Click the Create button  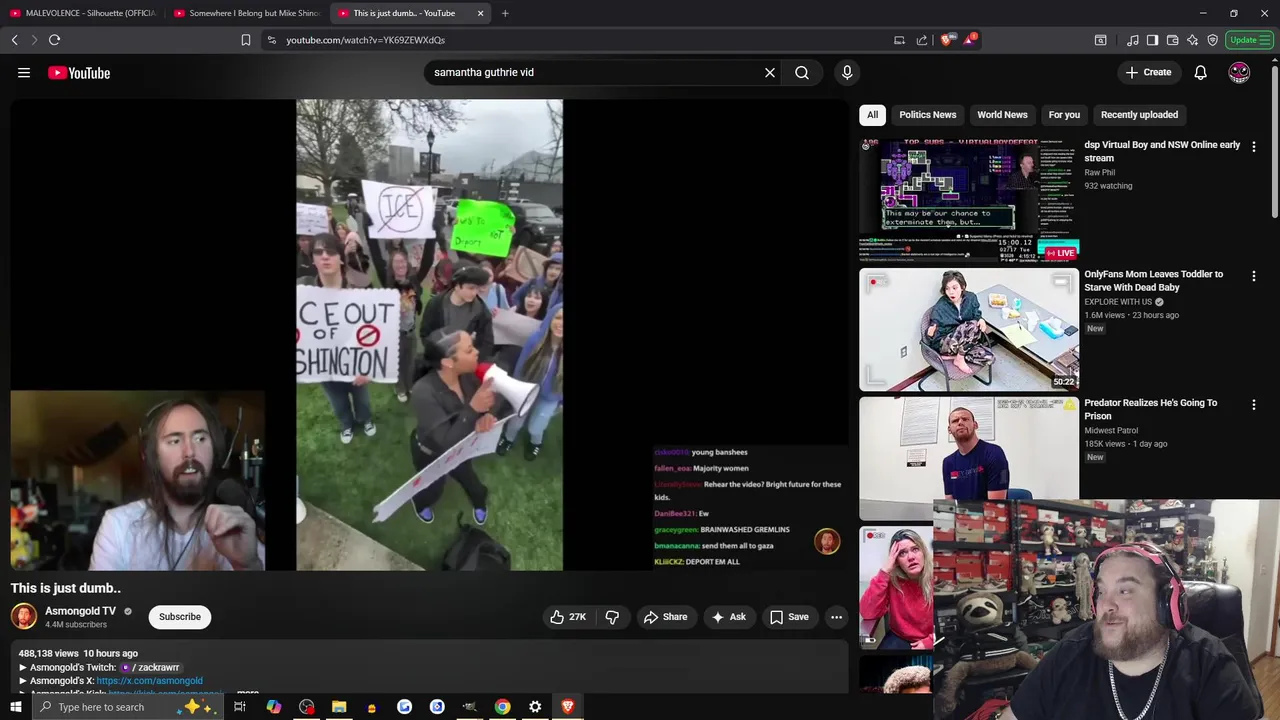pos(1148,72)
